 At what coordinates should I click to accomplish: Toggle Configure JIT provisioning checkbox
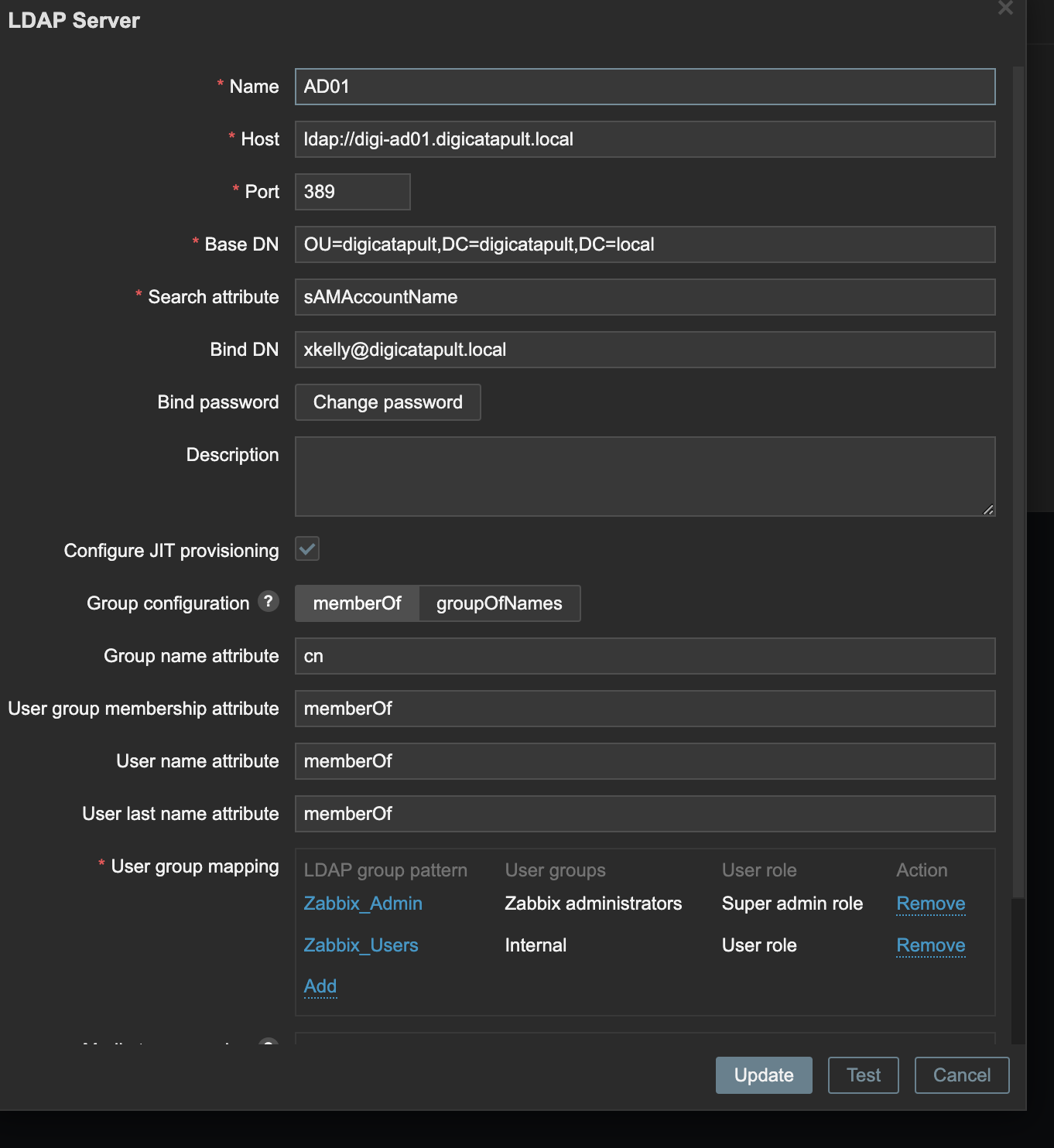click(307, 549)
